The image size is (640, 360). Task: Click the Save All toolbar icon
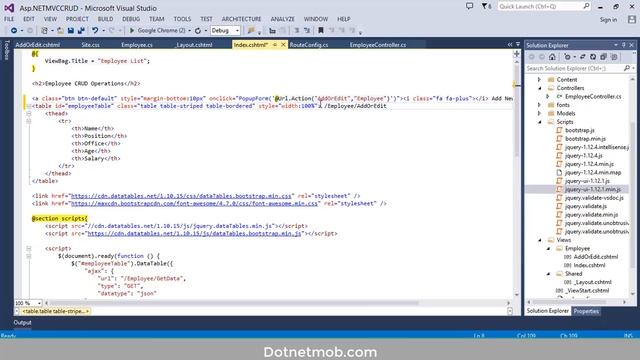(81, 31)
